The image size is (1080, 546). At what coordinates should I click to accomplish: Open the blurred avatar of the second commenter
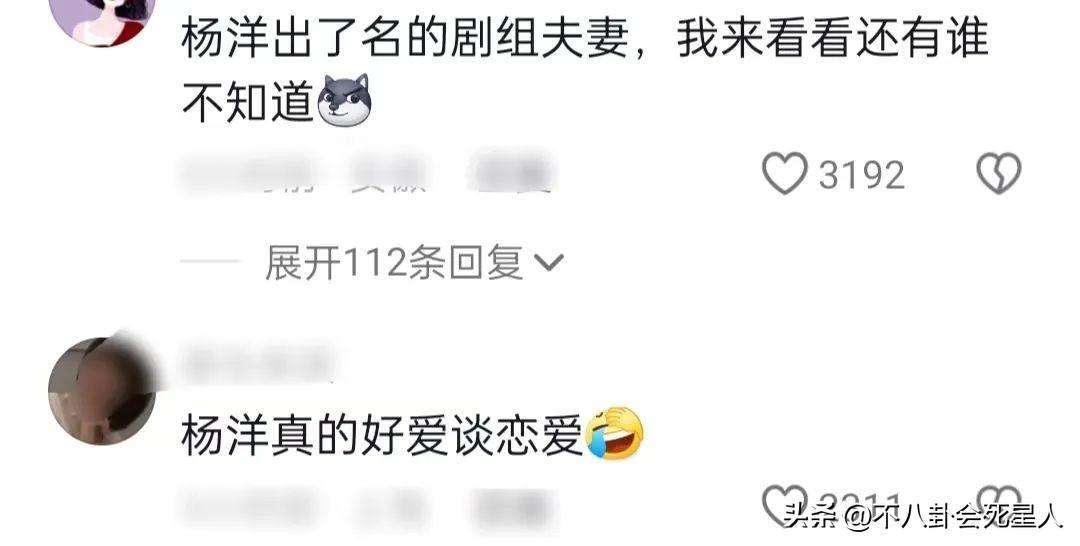click(102, 390)
